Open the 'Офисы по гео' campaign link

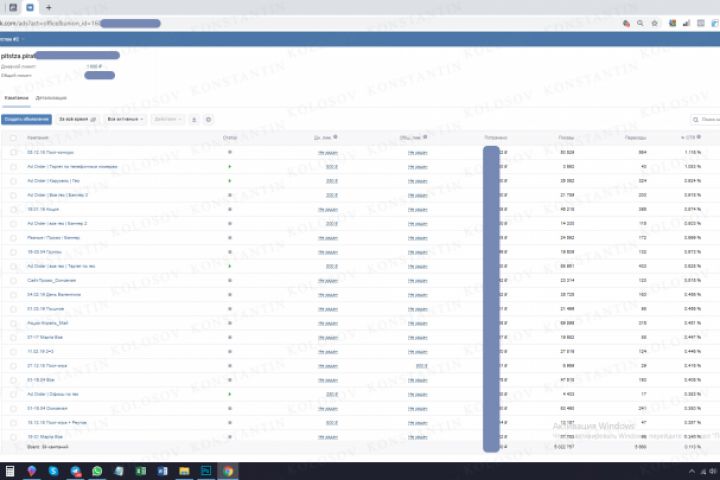click(53, 394)
